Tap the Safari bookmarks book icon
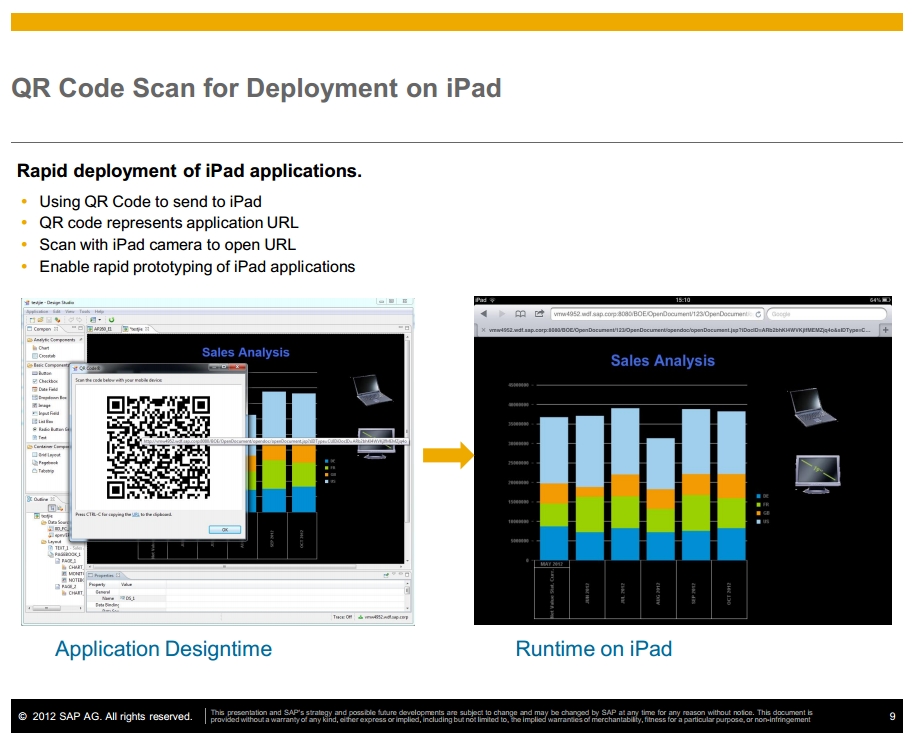This screenshot has width=912, height=748. coord(521,314)
